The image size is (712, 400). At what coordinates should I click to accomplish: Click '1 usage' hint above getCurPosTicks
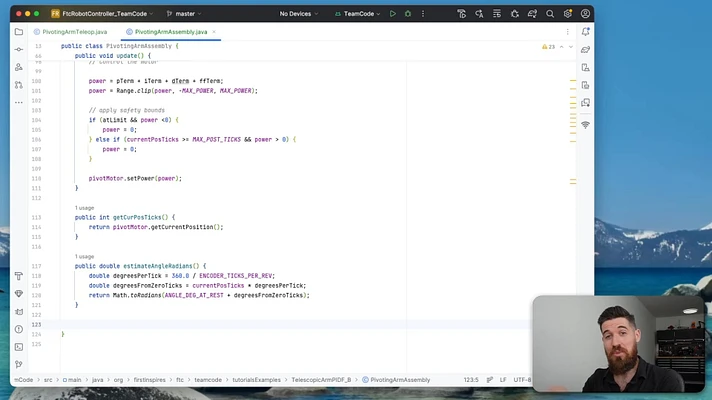click(84, 208)
